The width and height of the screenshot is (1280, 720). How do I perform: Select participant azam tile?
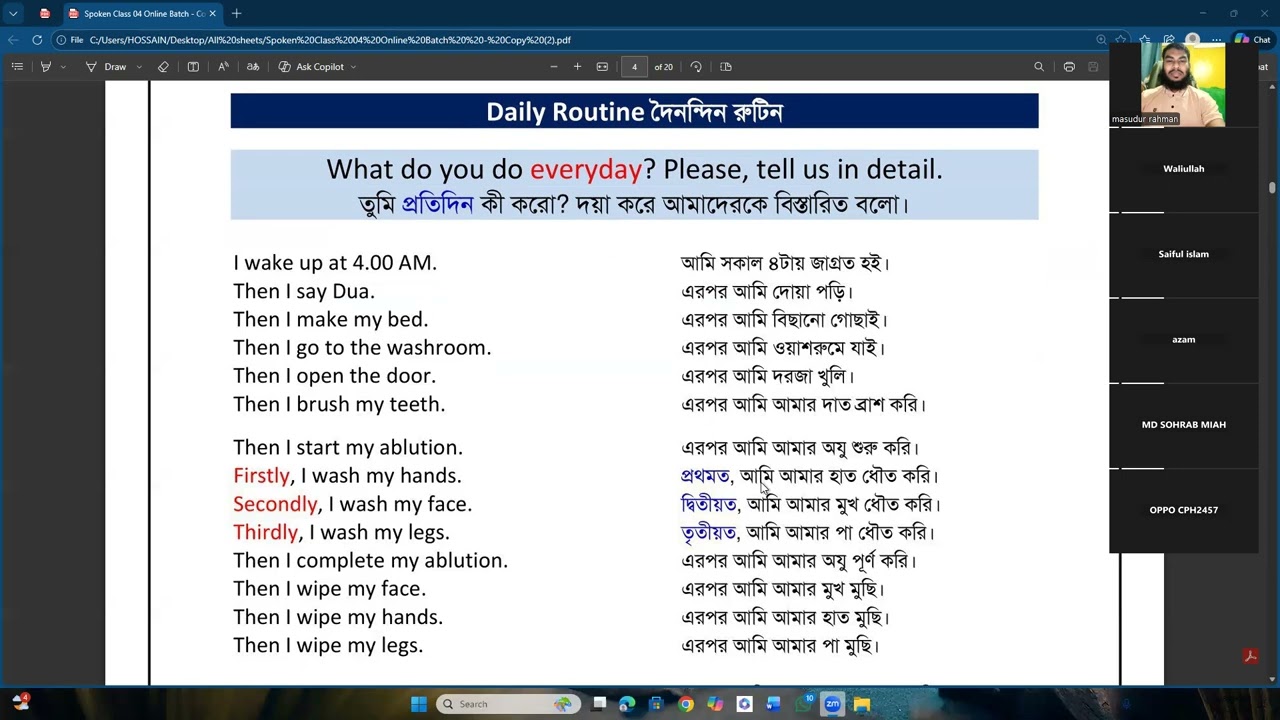tap(1183, 340)
